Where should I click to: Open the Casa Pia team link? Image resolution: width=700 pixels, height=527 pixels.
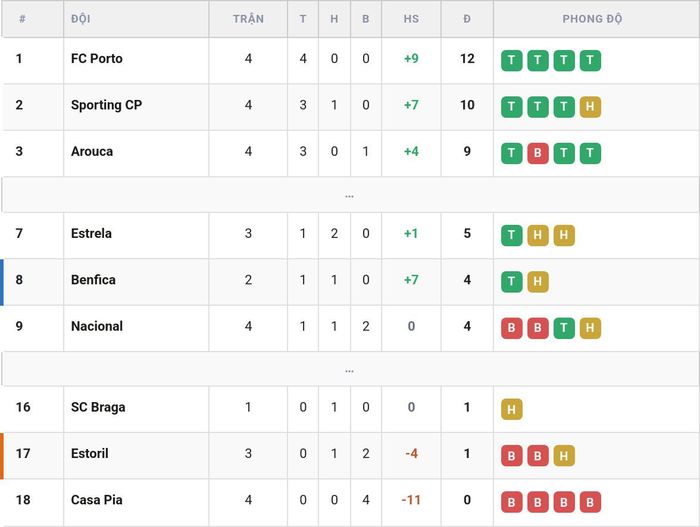point(97,500)
